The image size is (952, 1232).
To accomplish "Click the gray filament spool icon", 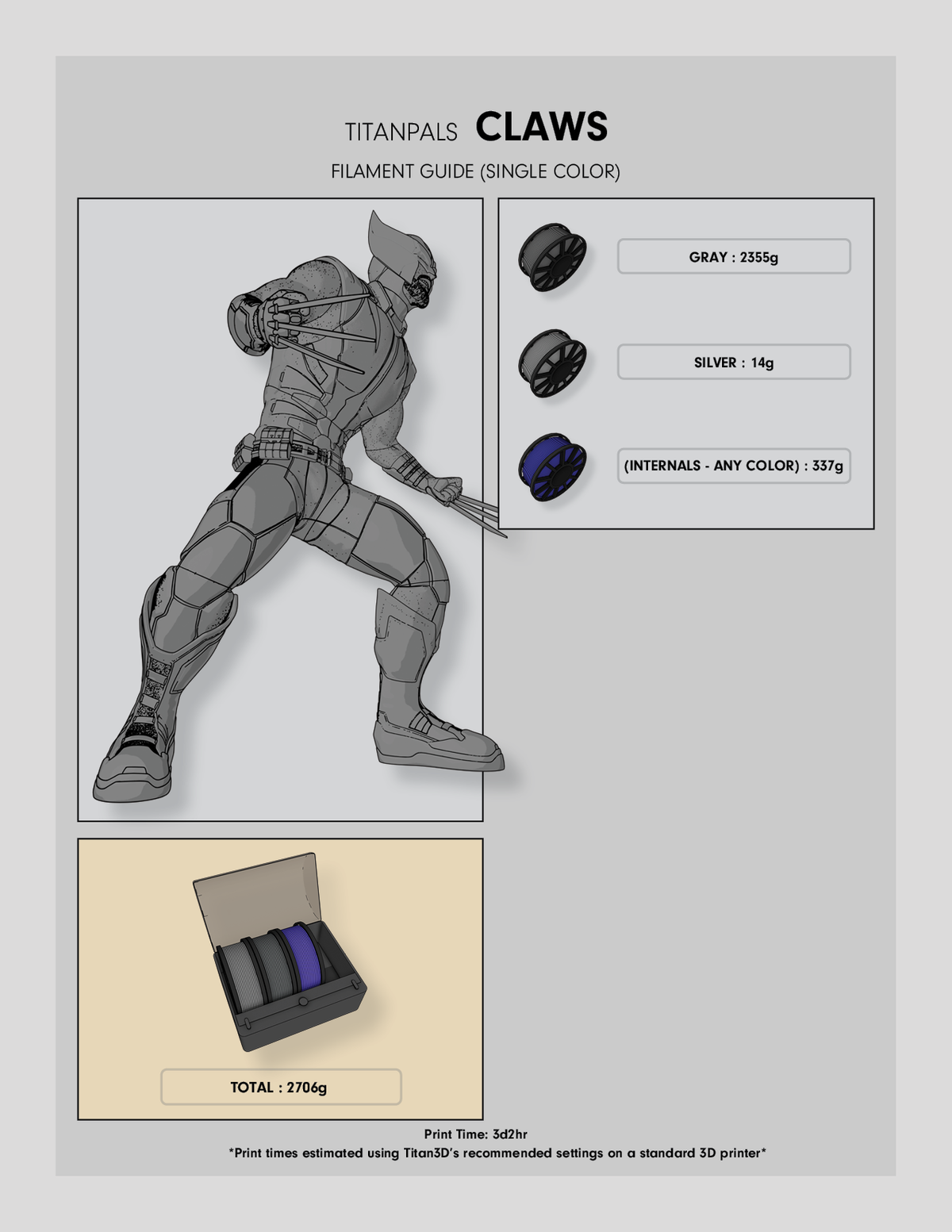I will click(553, 257).
